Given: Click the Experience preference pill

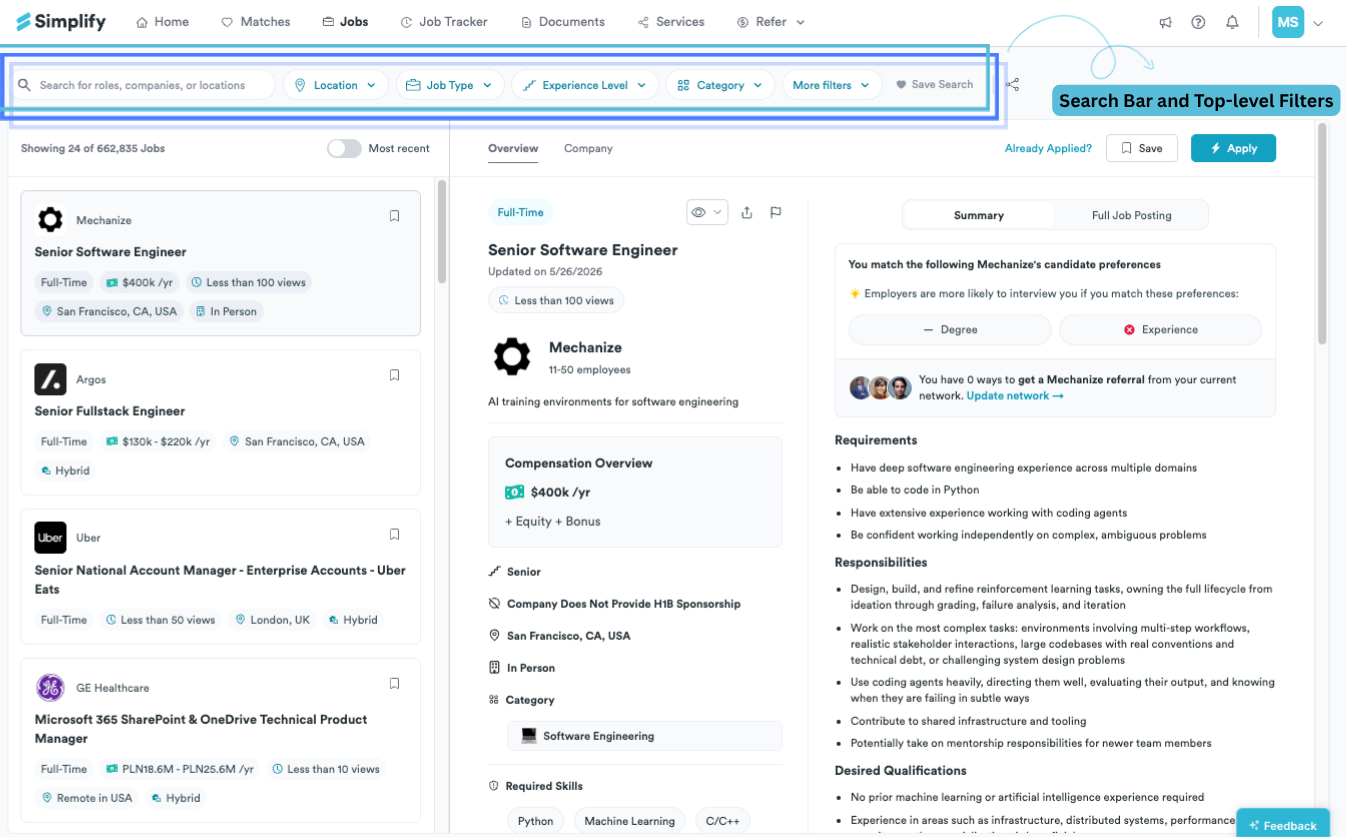Looking at the screenshot, I should (1160, 329).
